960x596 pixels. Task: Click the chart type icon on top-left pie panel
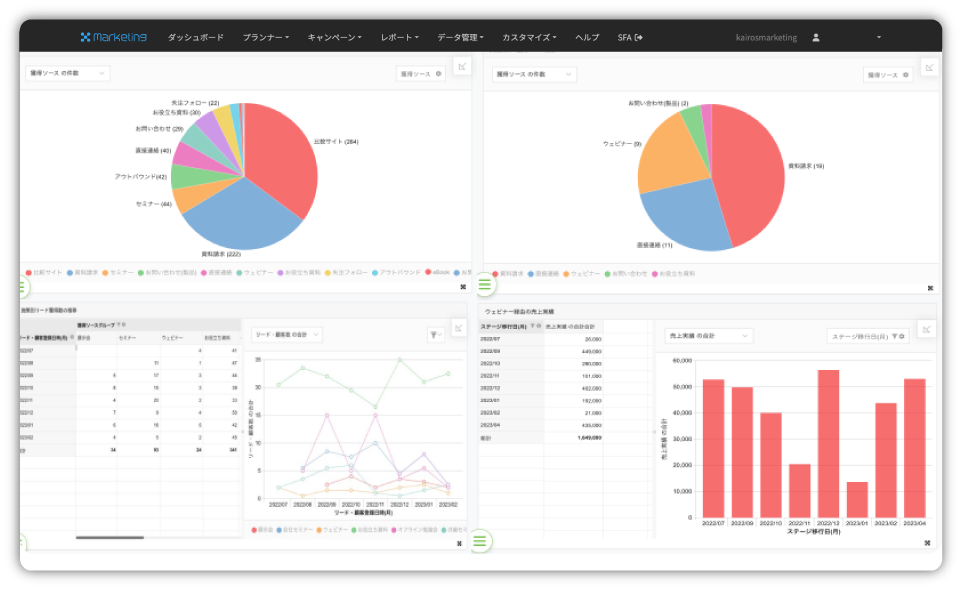(x=461, y=67)
